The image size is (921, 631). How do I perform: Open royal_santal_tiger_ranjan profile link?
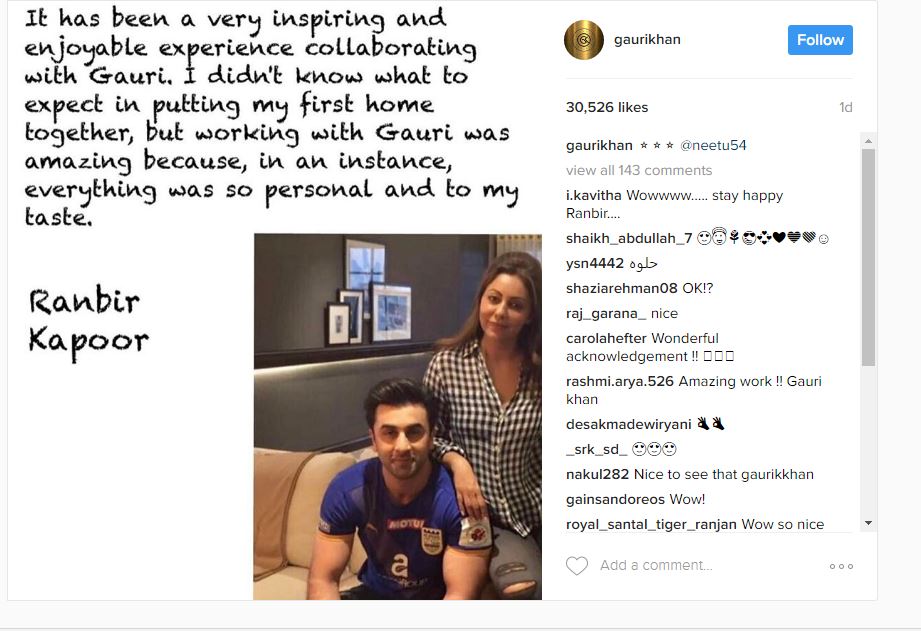pos(651,524)
